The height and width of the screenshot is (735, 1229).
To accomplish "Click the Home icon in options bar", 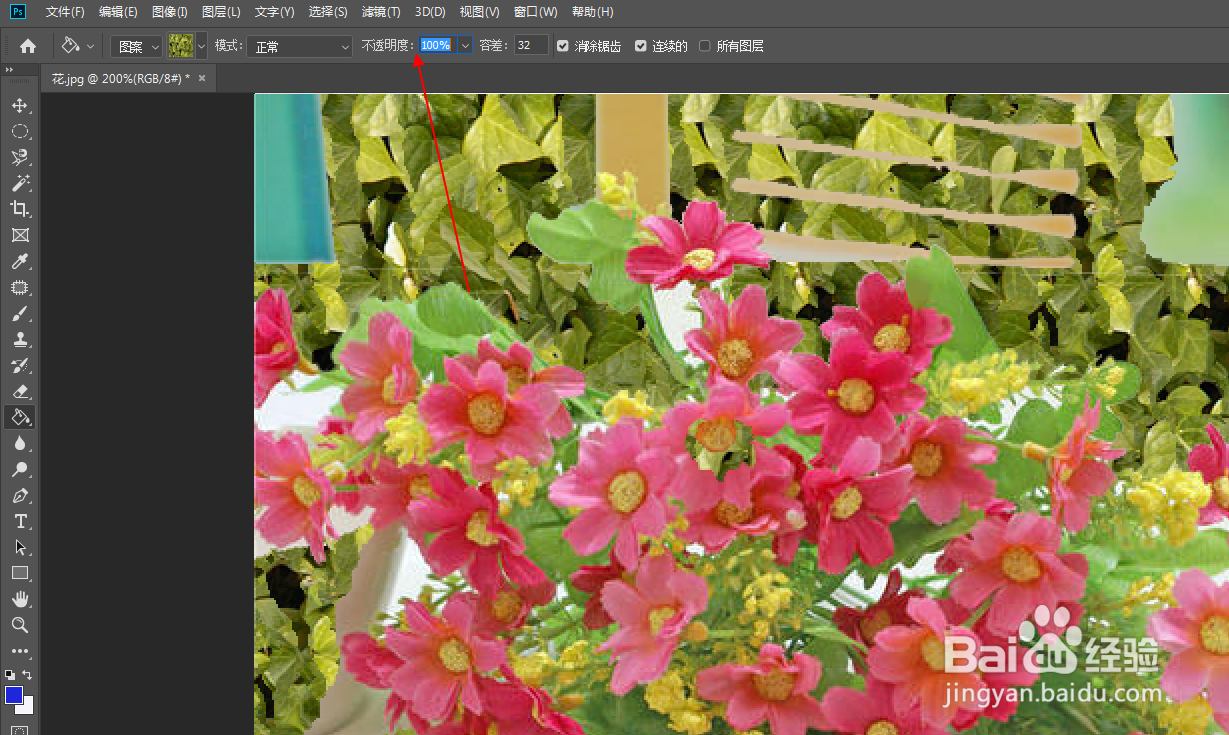I will 28,46.
